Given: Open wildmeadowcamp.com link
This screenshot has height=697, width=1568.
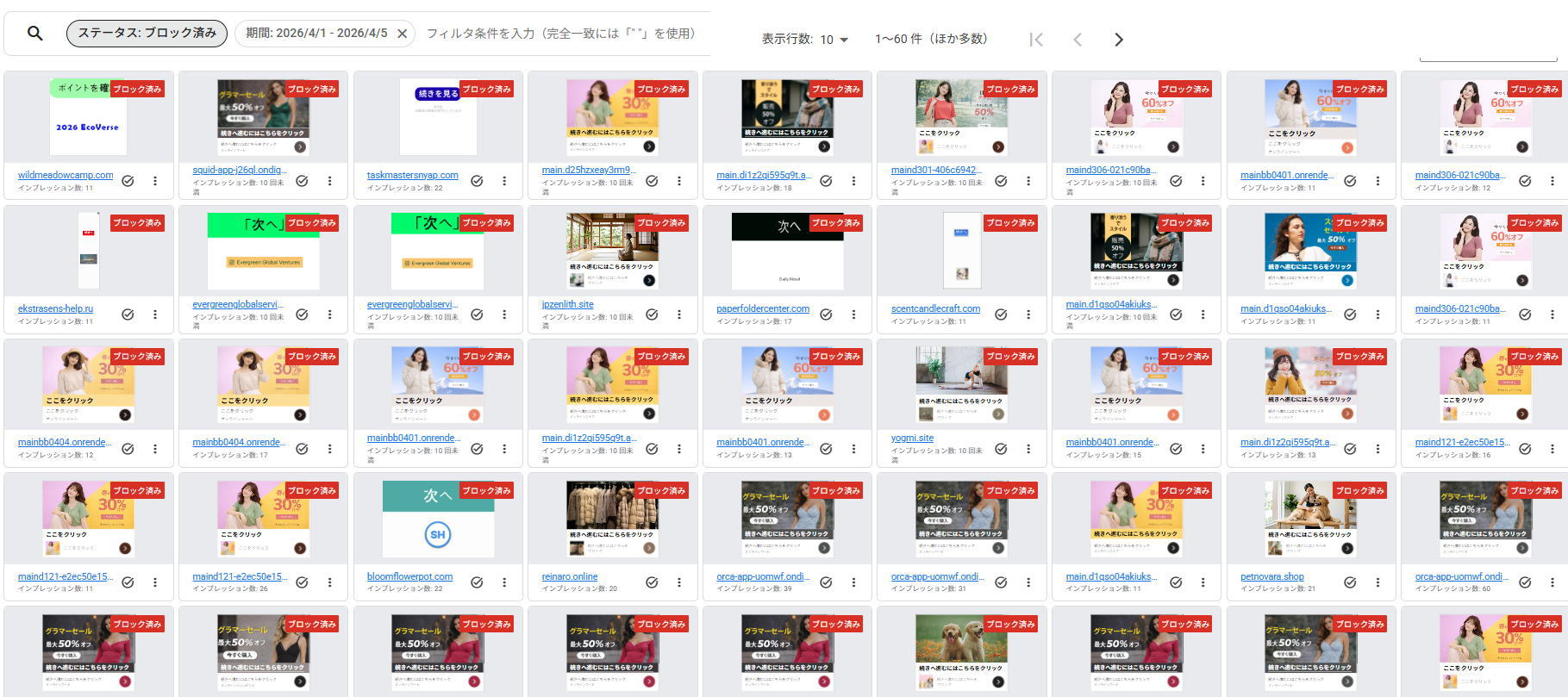Looking at the screenshot, I should tap(66, 175).
